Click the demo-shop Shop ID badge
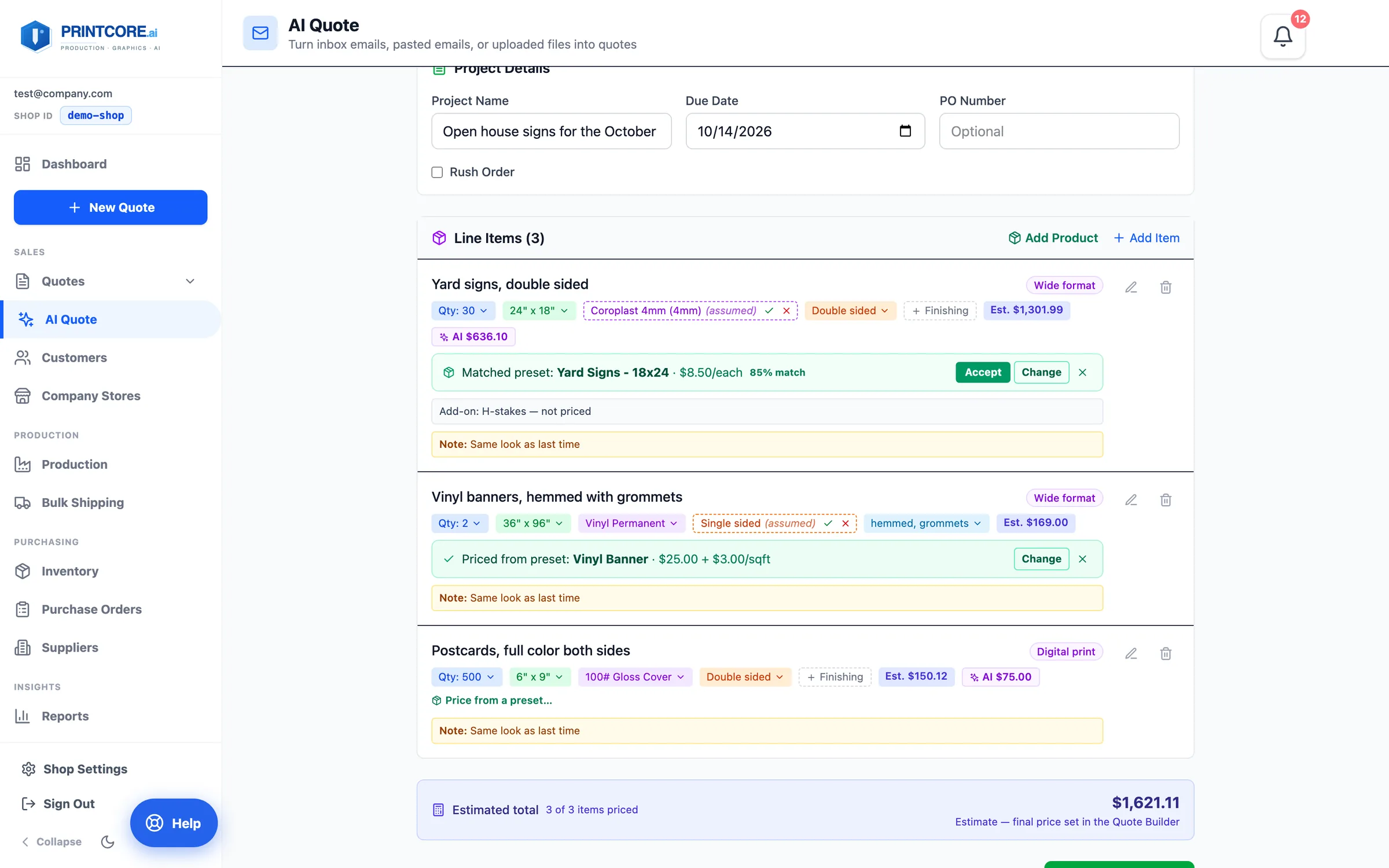 tap(95, 115)
